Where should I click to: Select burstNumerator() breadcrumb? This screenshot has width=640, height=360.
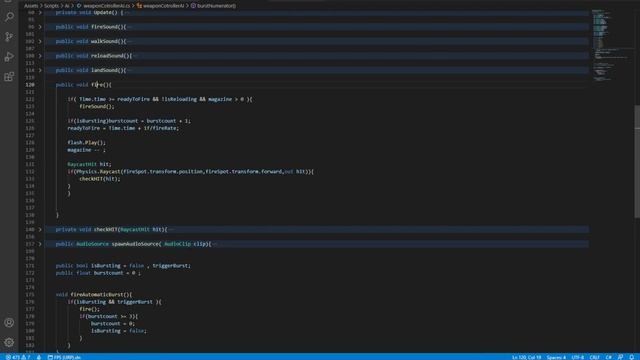click(213, 6)
